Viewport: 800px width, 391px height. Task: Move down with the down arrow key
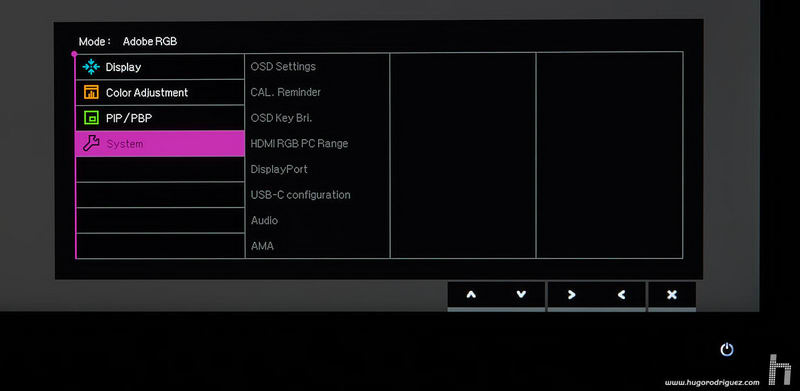pyautogui.click(x=520, y=295)
